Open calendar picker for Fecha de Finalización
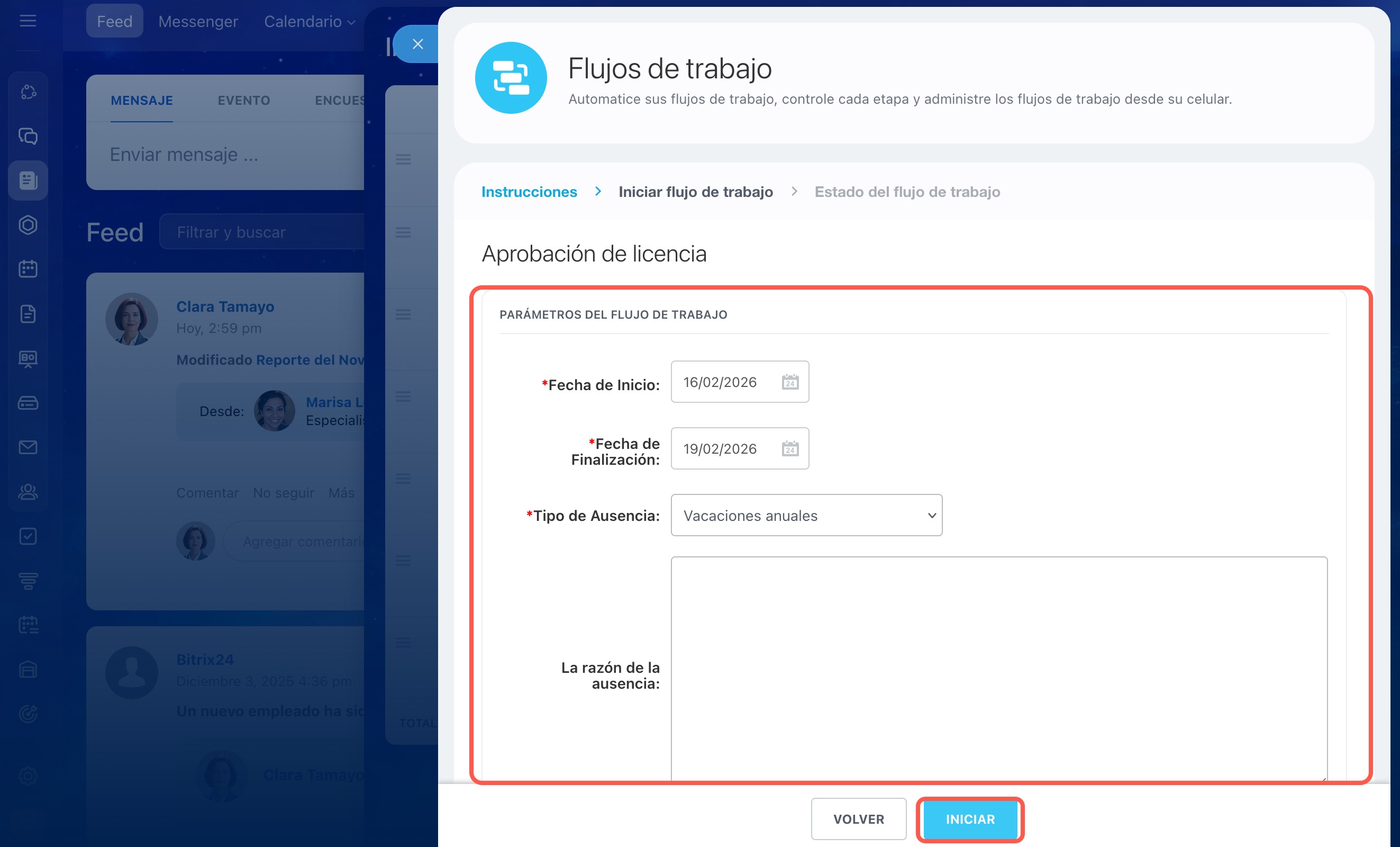 point(790,448)
